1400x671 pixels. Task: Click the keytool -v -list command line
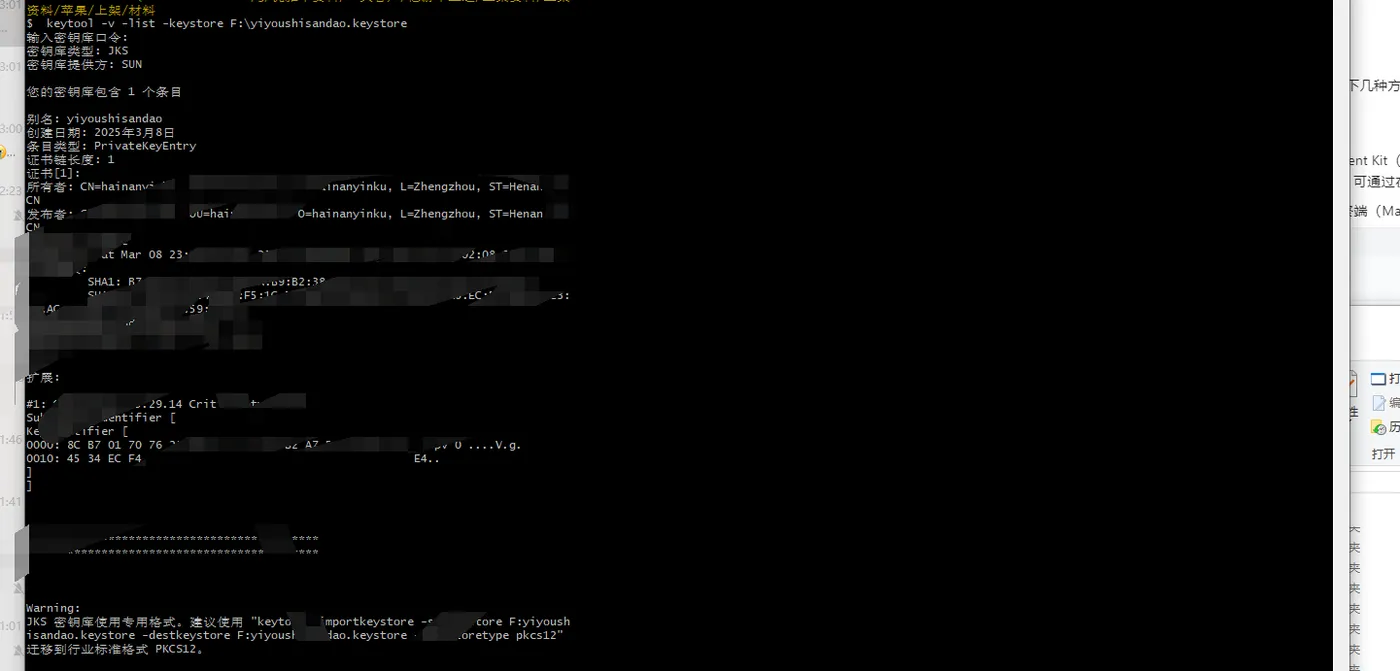[x=217, y=23]
